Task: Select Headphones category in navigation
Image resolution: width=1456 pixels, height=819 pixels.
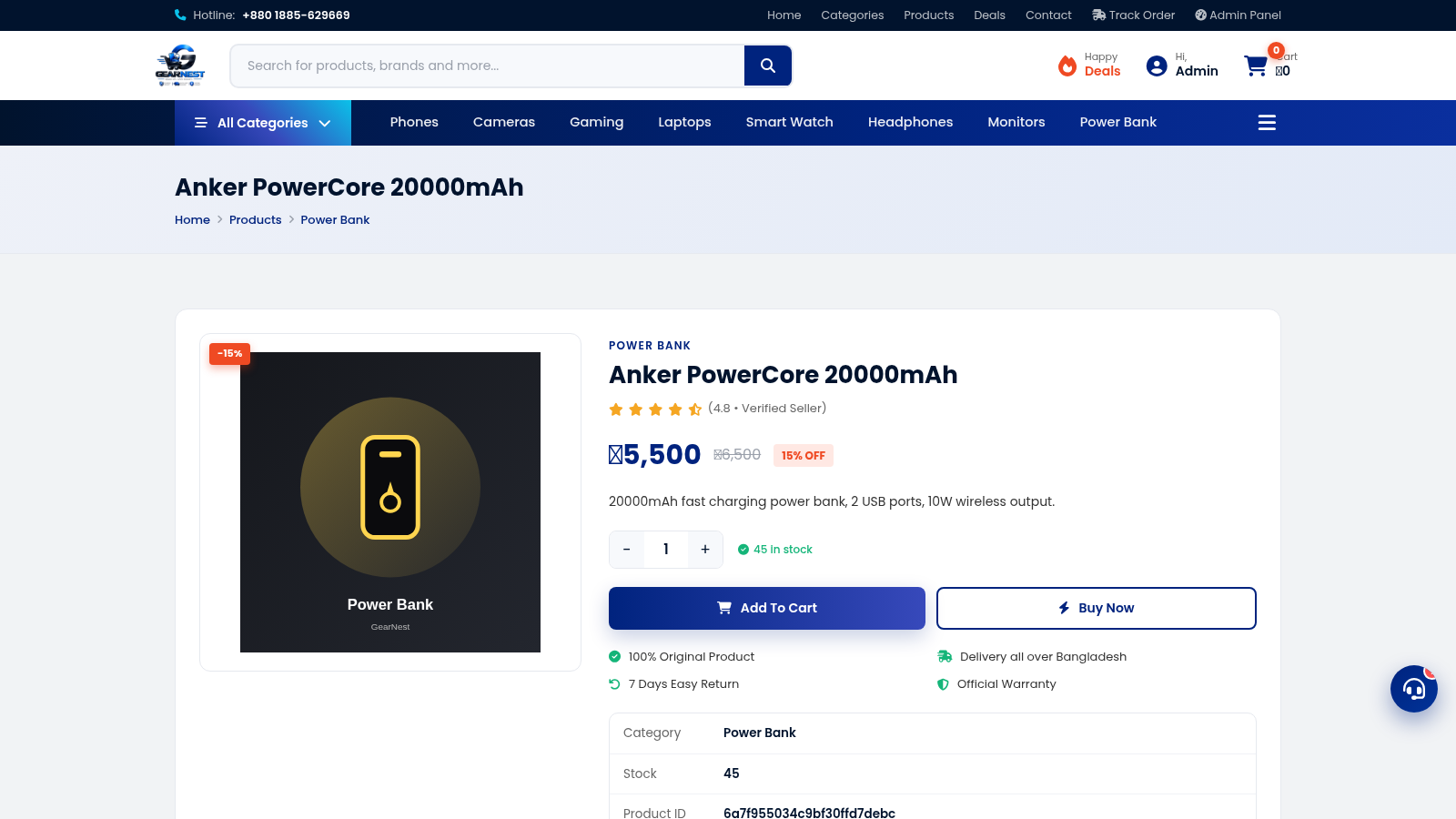Action: coord(911,122)
